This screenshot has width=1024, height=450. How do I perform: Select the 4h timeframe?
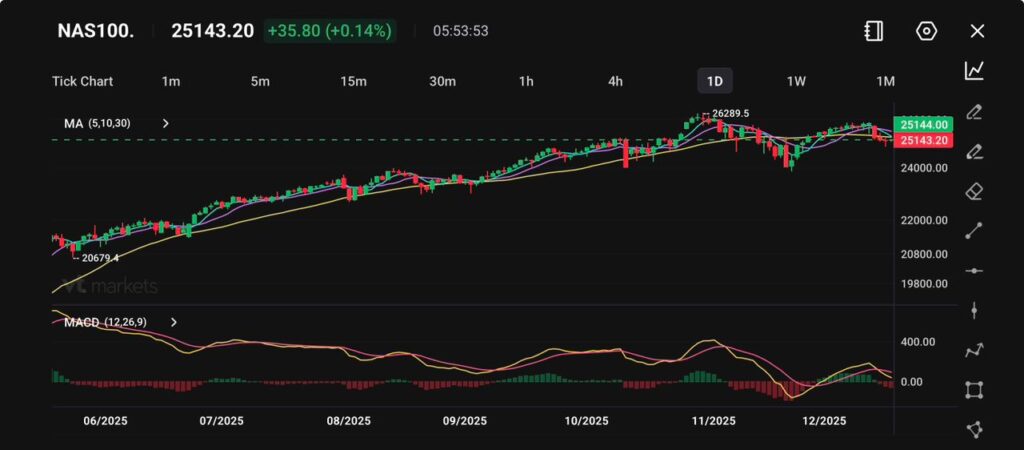point(615,81)
